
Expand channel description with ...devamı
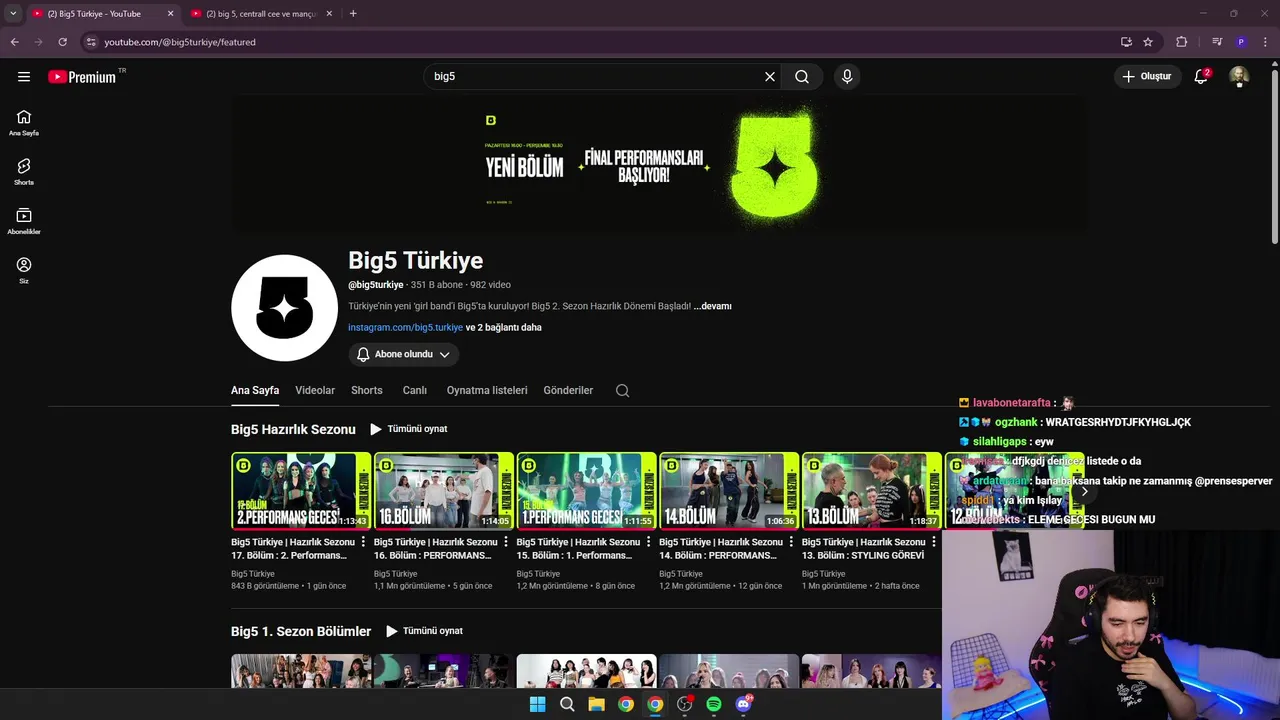[x=713, y=306]
